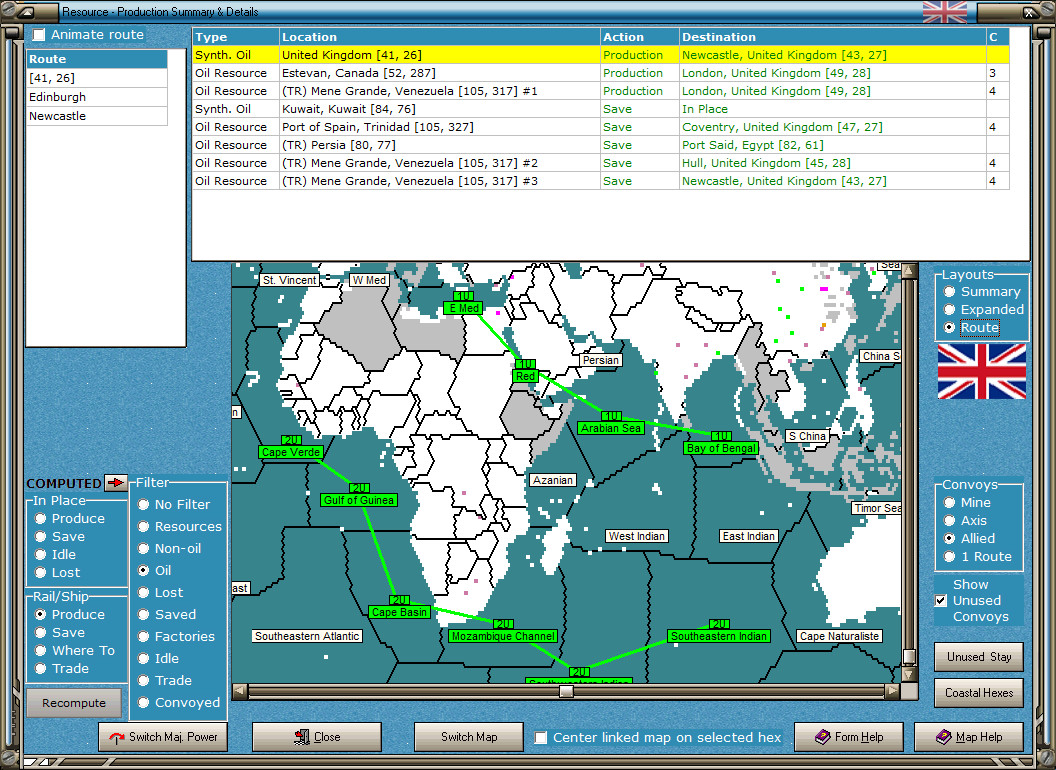The height and width of the screenshot is (770, 1056).
Task: Click the small UK flag in title bar
Action: (944, 12)
